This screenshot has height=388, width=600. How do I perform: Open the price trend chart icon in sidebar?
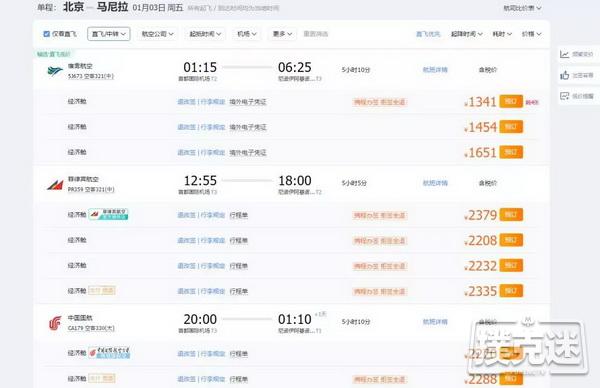tap(564, 54)
